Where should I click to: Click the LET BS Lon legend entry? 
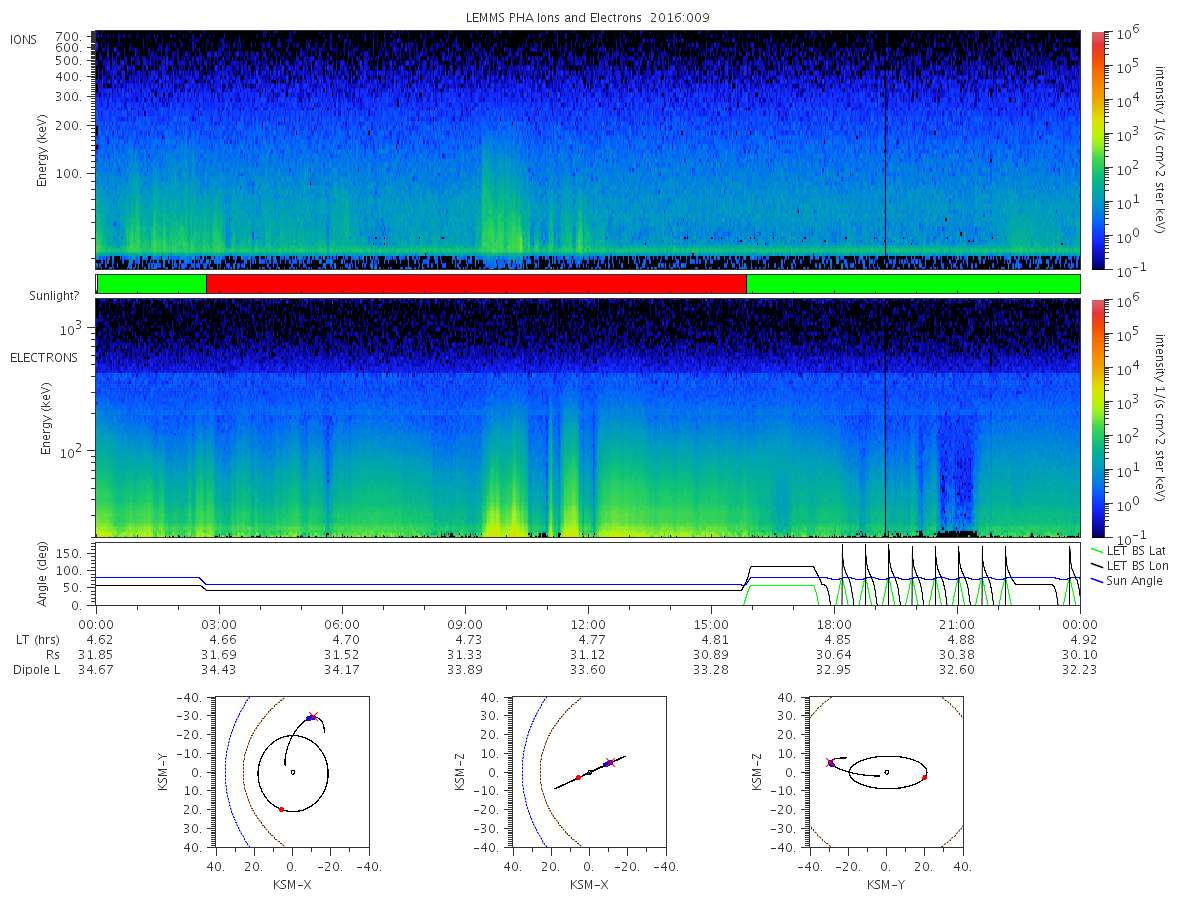pos(1129,566)
